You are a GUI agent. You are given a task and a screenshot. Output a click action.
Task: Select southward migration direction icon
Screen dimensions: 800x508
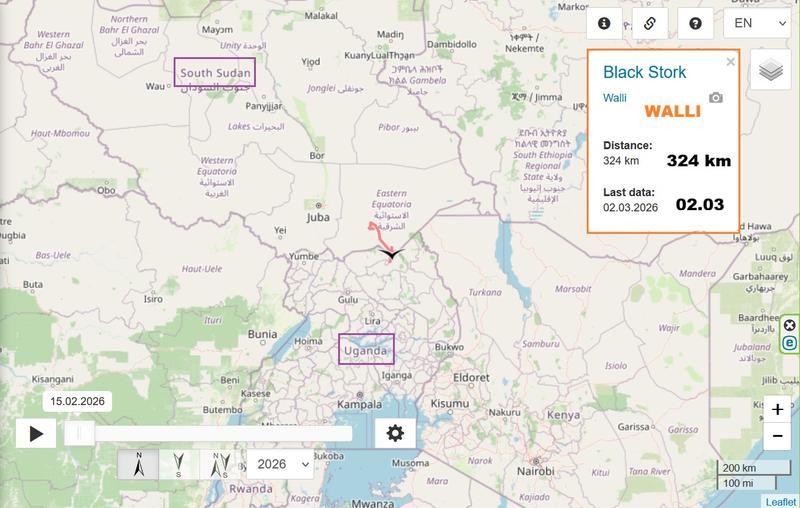coord(179,464)
